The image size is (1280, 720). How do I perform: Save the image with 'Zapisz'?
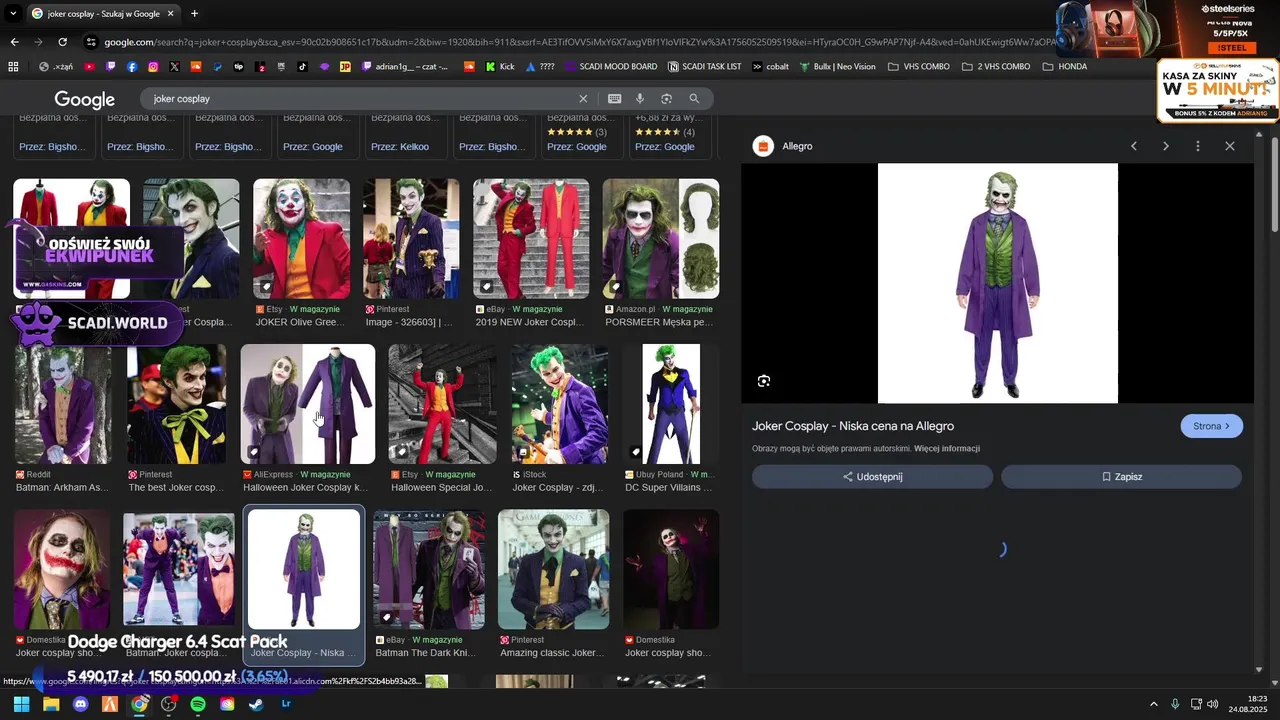1121,477
